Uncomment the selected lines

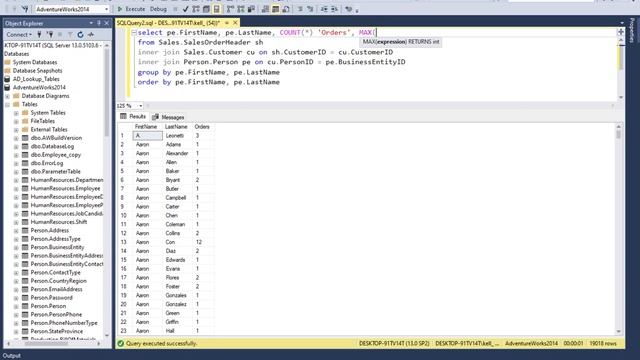(310, 9)
